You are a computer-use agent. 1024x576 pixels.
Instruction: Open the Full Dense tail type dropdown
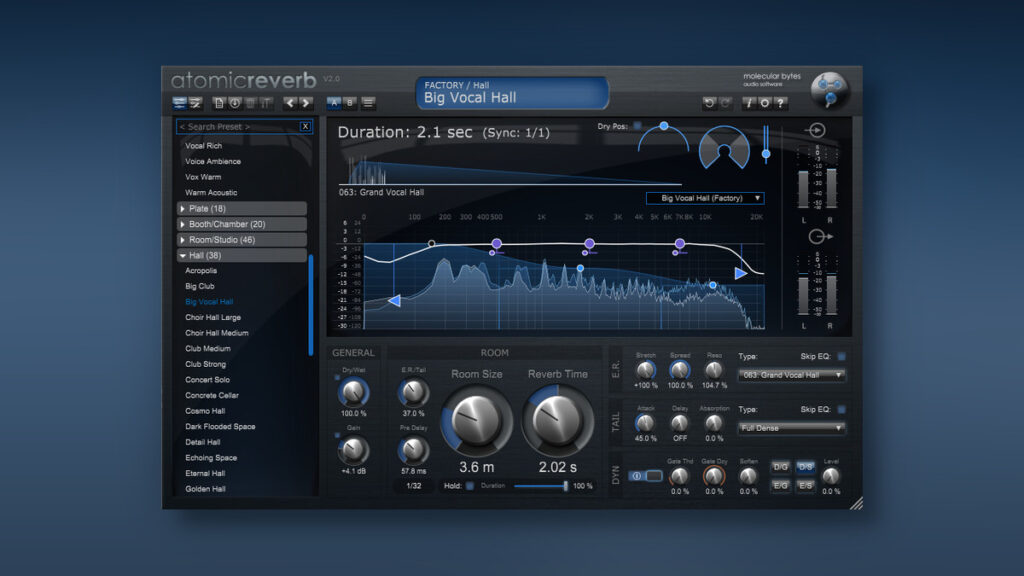click(790, 428)
